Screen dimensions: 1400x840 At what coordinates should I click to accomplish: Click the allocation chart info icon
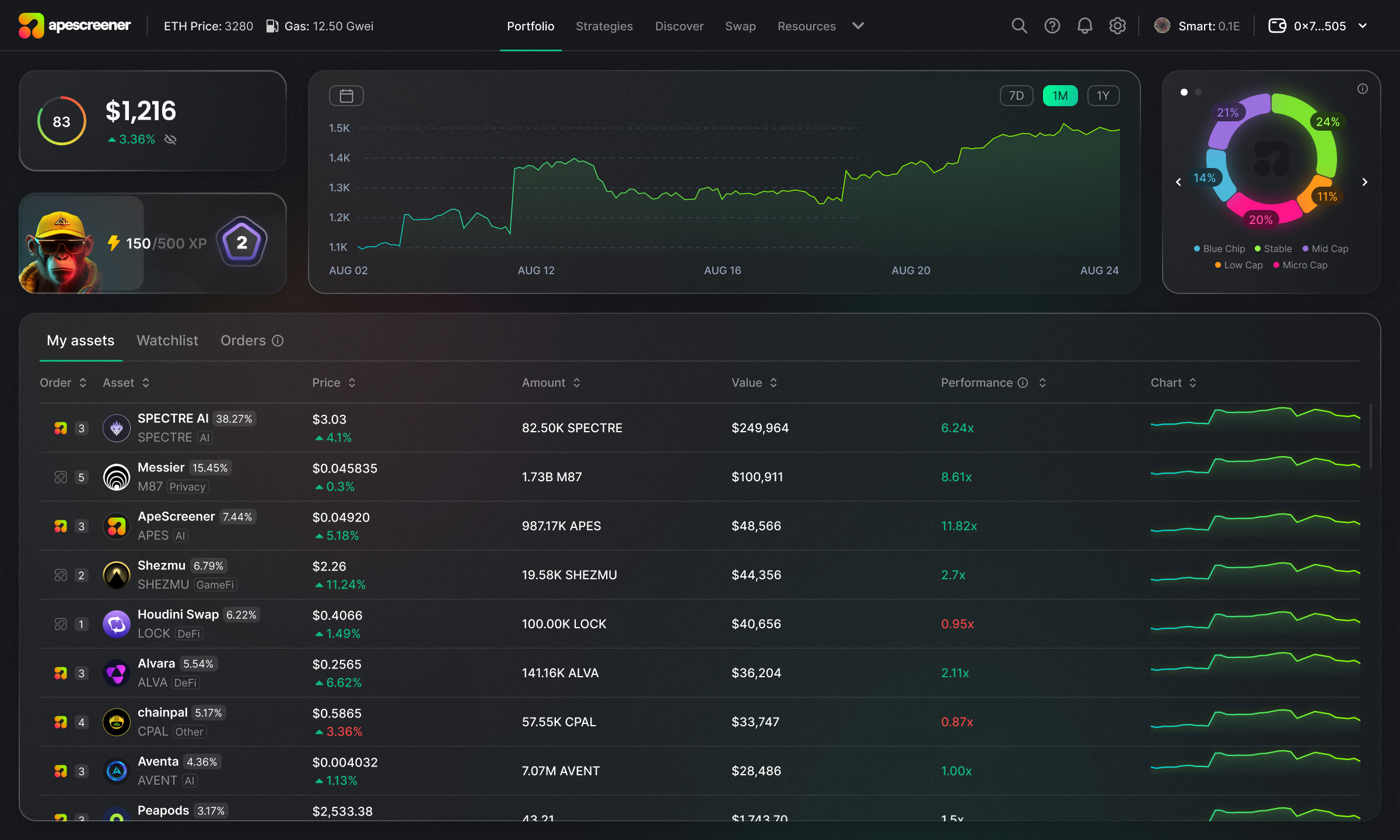pyautogui.click(x=1362, y=89)
